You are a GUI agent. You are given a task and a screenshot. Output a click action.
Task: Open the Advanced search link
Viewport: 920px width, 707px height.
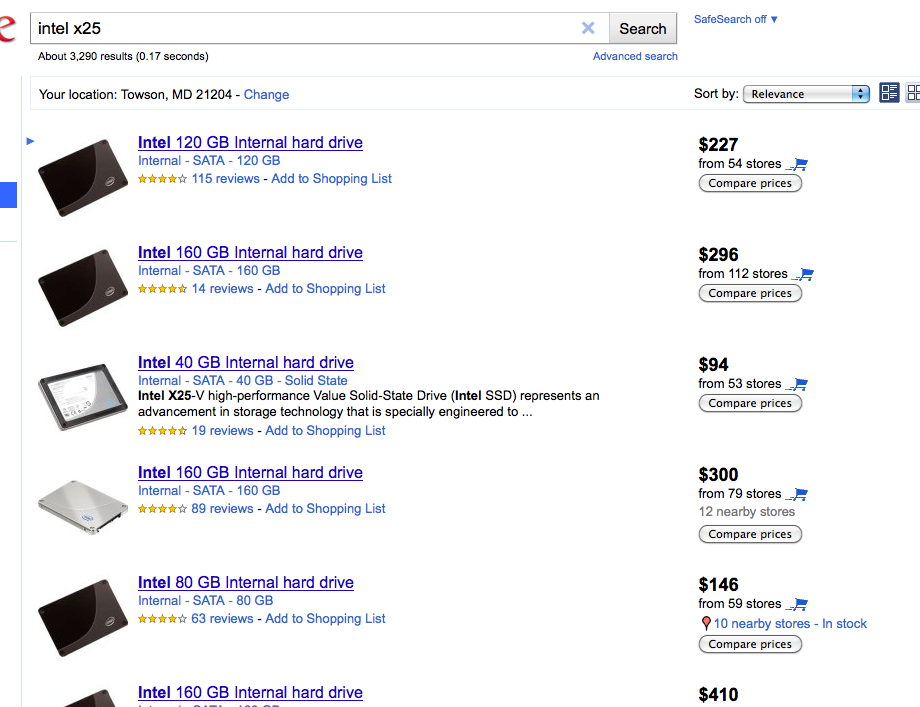(x=635, y=56)
